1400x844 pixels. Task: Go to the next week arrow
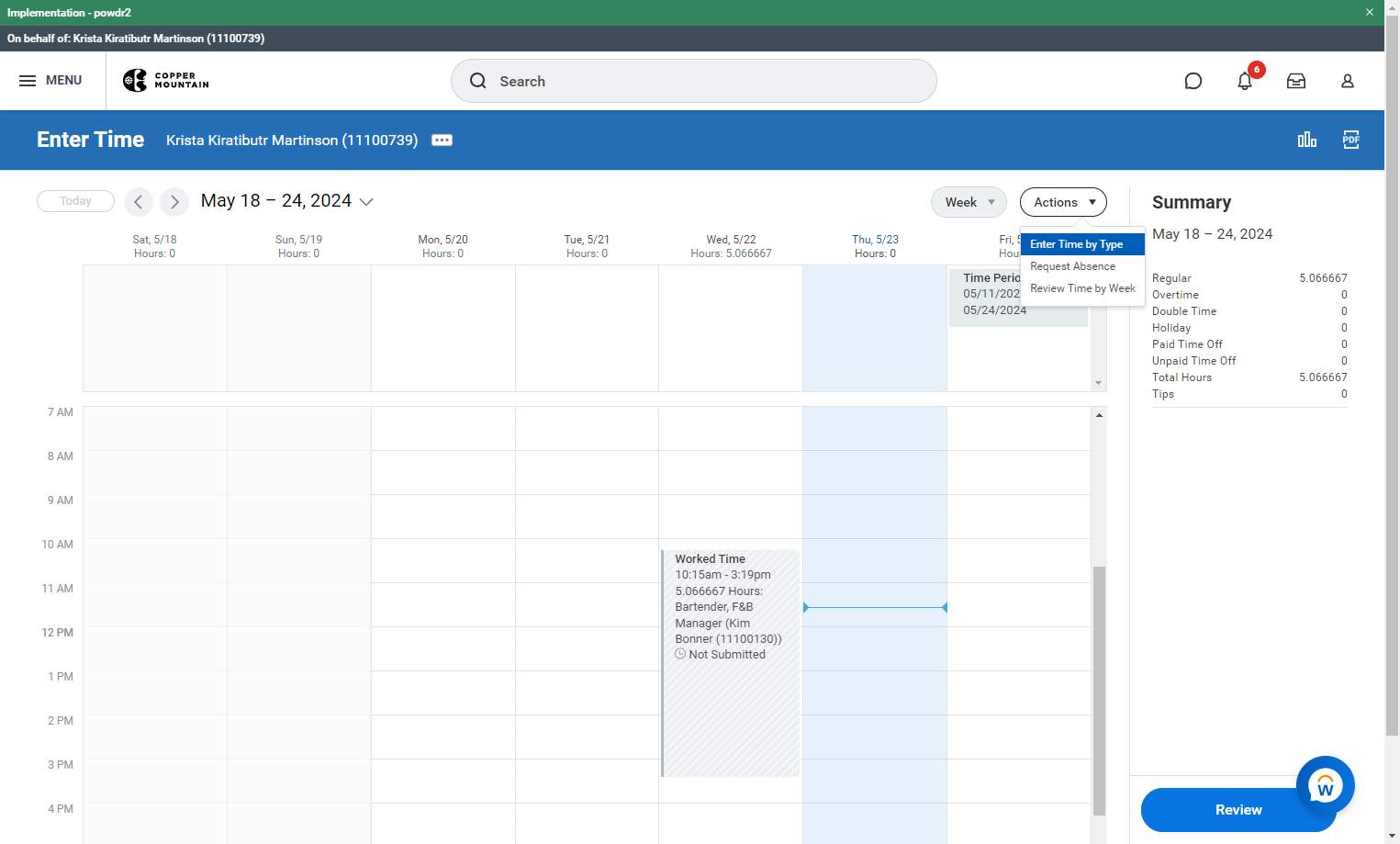(x=174, y=201)
